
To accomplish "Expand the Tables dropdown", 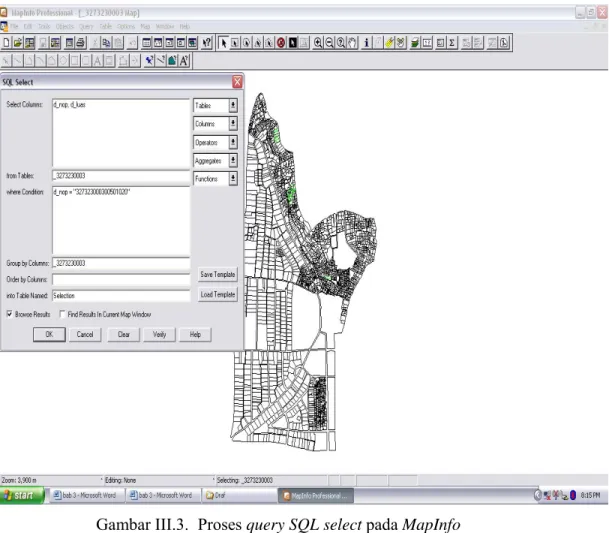I will click(x=233, y=105).
